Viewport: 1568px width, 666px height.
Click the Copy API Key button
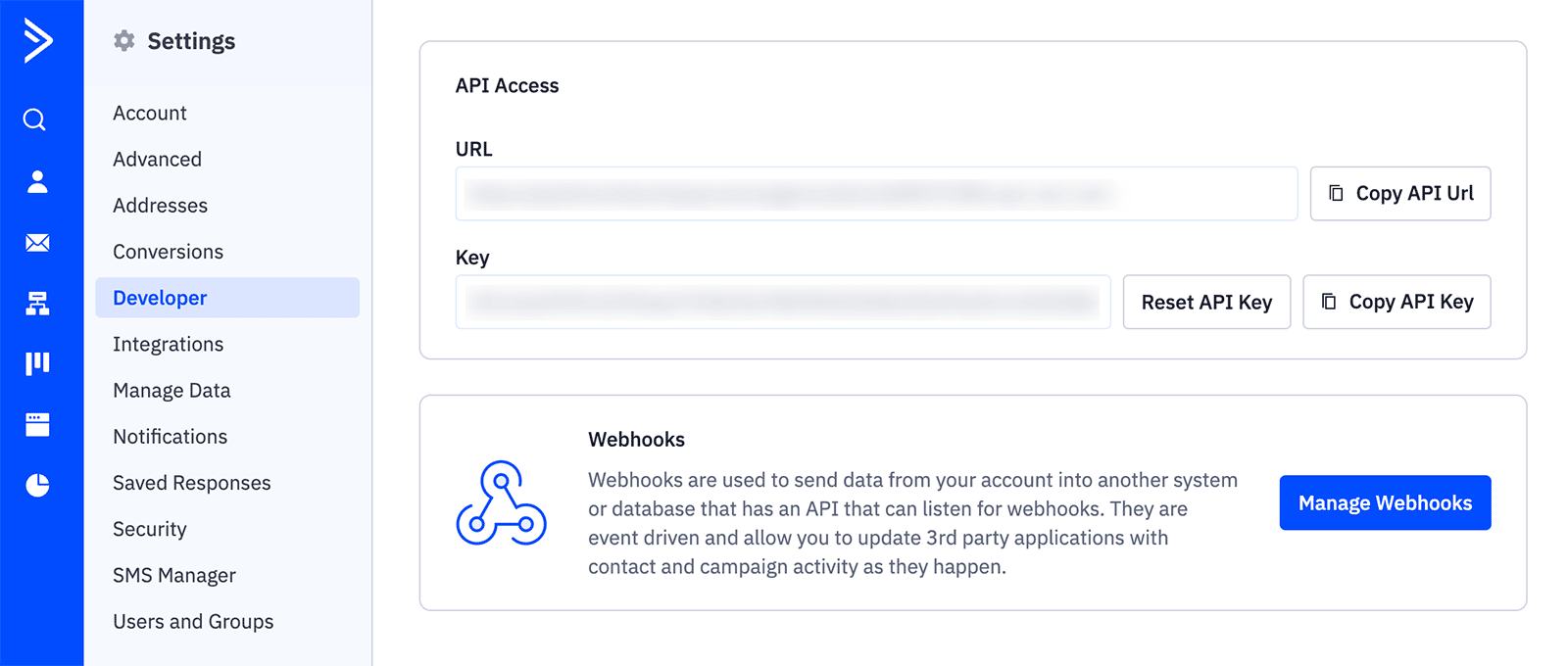pos(1396,302)
